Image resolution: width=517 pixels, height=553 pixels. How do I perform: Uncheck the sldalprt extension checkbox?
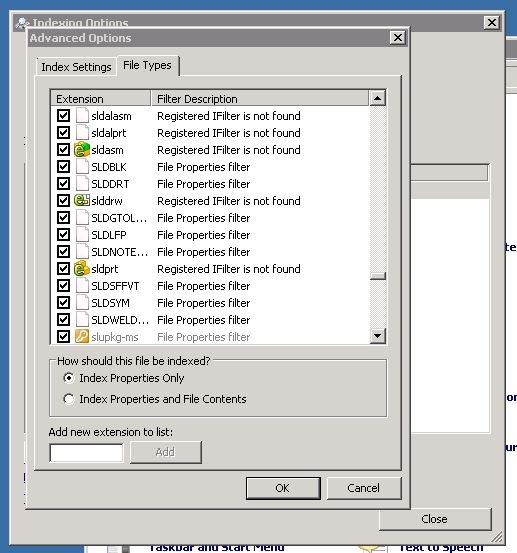click(63, 133)
